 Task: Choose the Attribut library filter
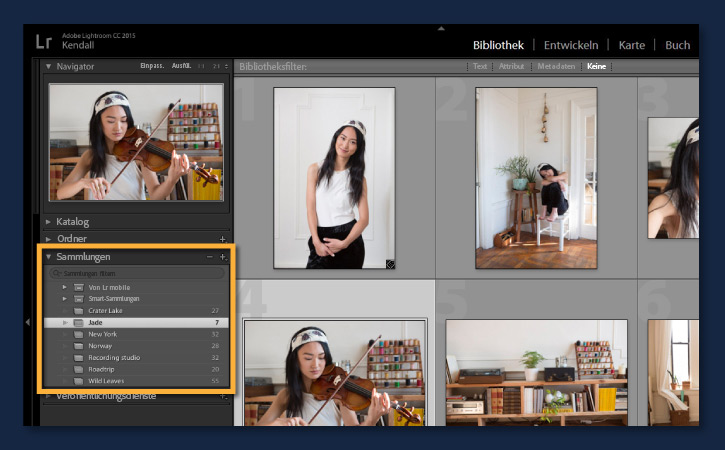tap(511, 67)
